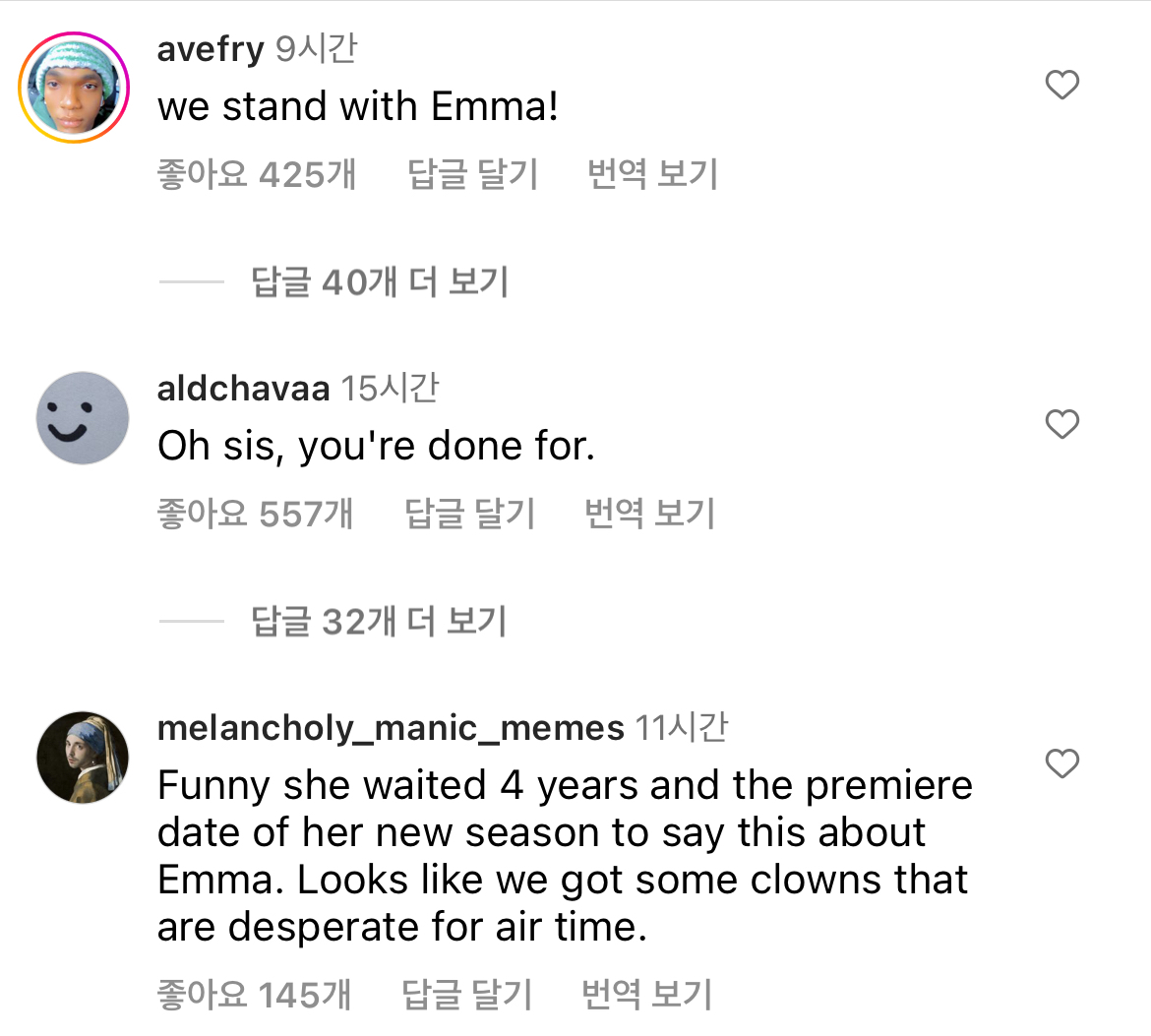
Task: View the 557 likes on aldchavaa's comment
Action: 255,514
